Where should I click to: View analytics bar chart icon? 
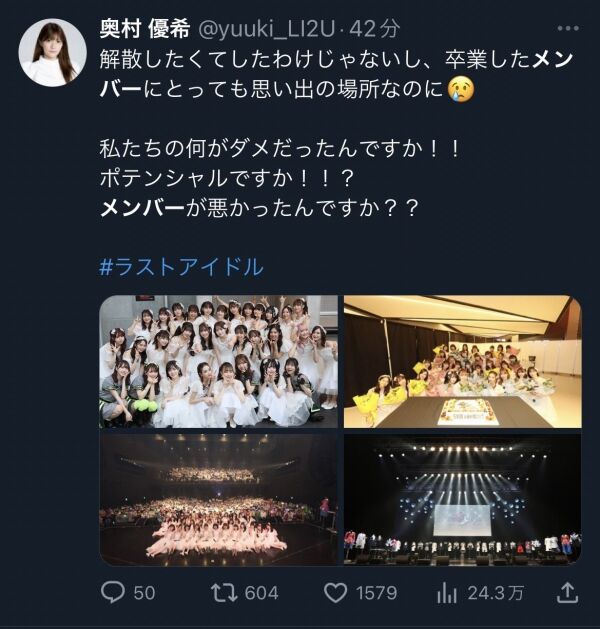click(x=447, y=593)
